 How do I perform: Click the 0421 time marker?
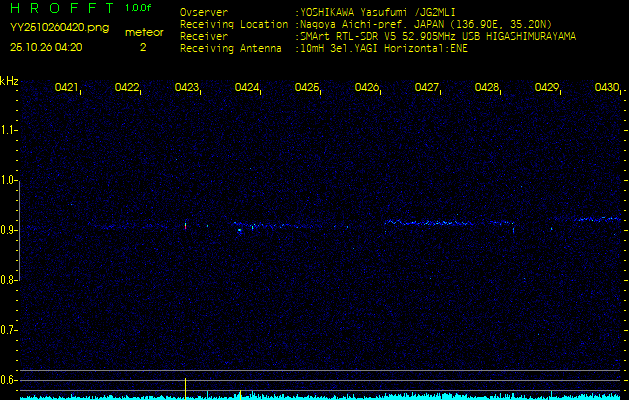coord(67,88)
